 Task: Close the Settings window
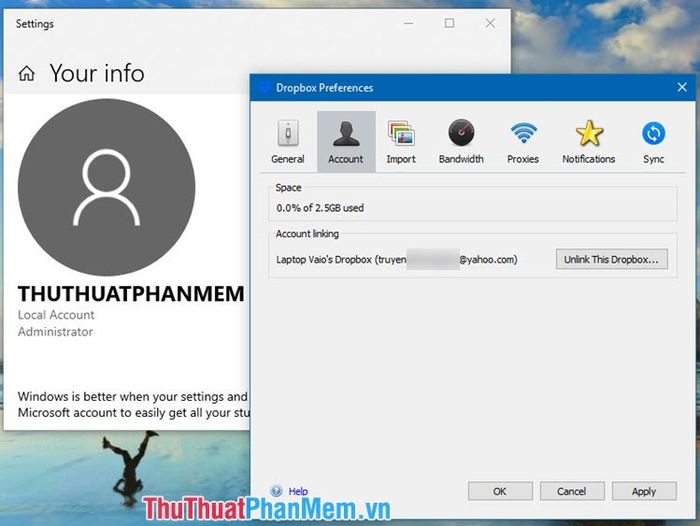[490, 23]
